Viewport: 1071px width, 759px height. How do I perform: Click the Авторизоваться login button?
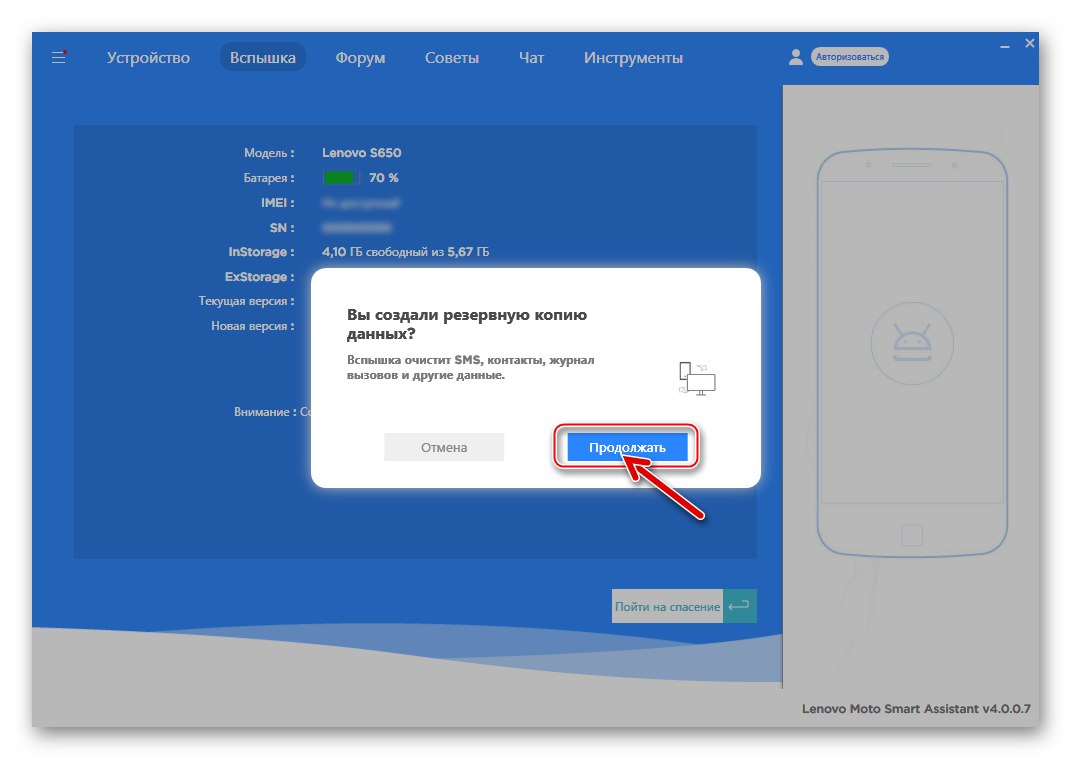pos(850,57)
